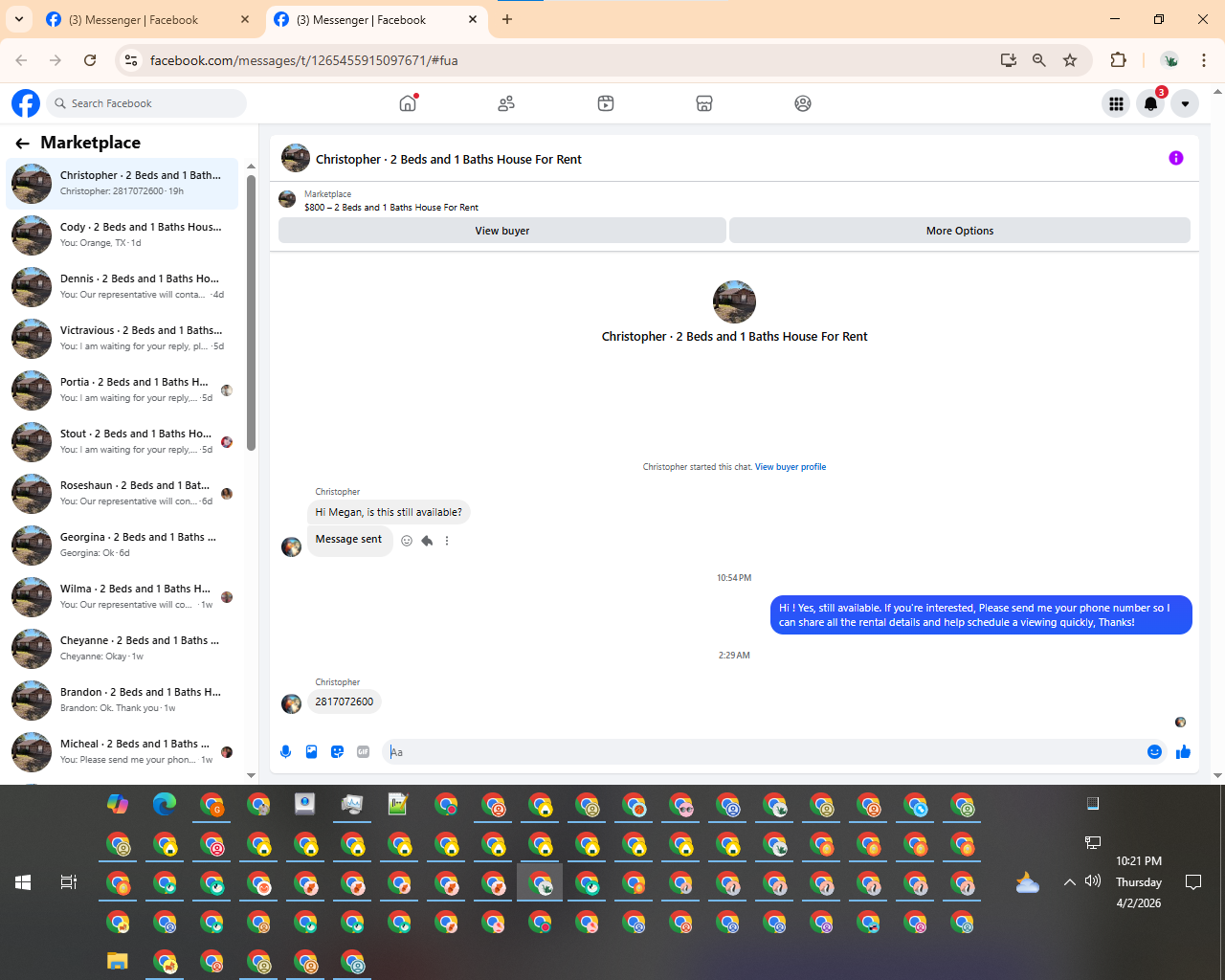Open Cheyanne's conversation in the list
The image size is (1225, 980).
tap(122, 649)
